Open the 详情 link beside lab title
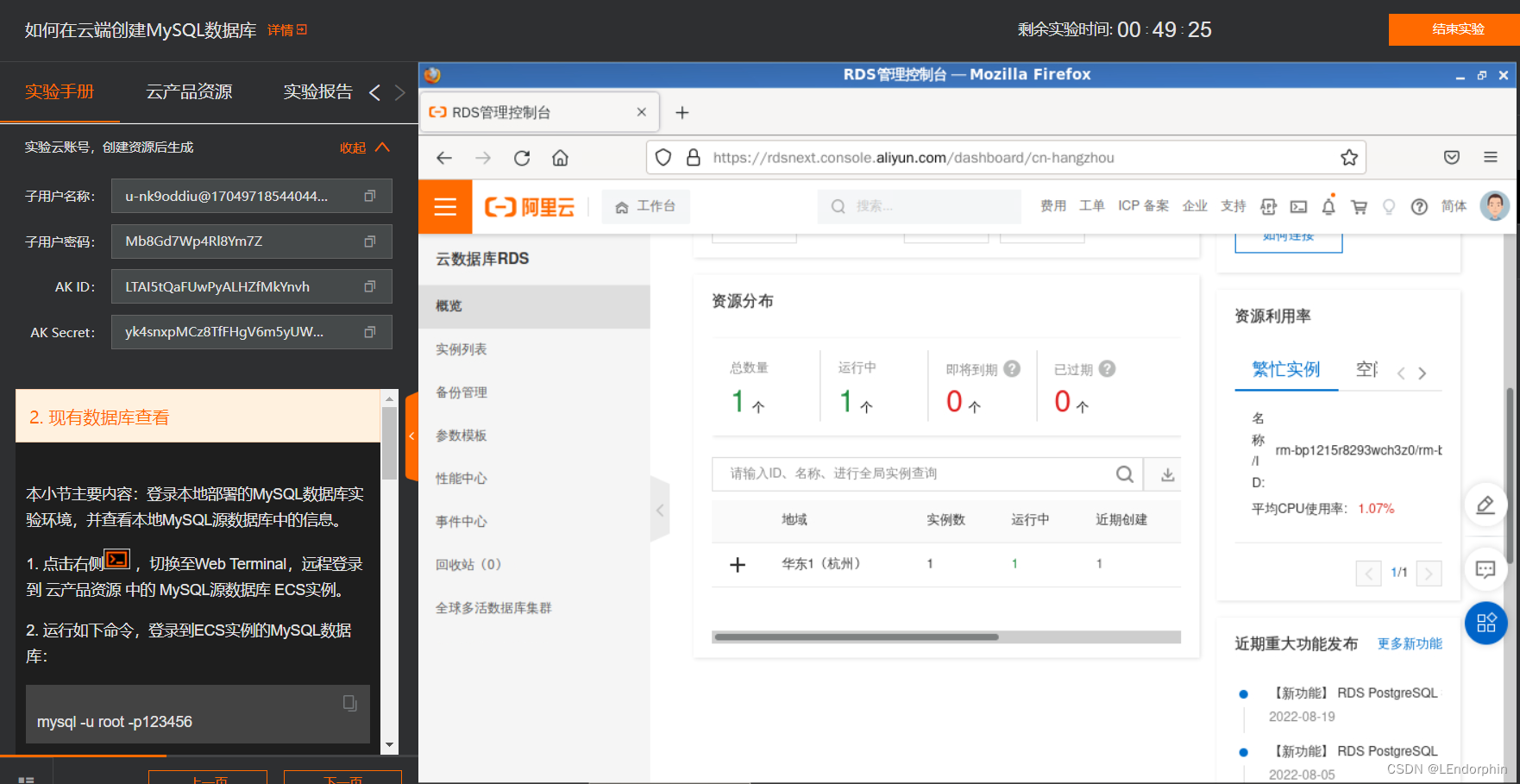1520x784 pixels. pyautogui.click(x=287, y=30)
